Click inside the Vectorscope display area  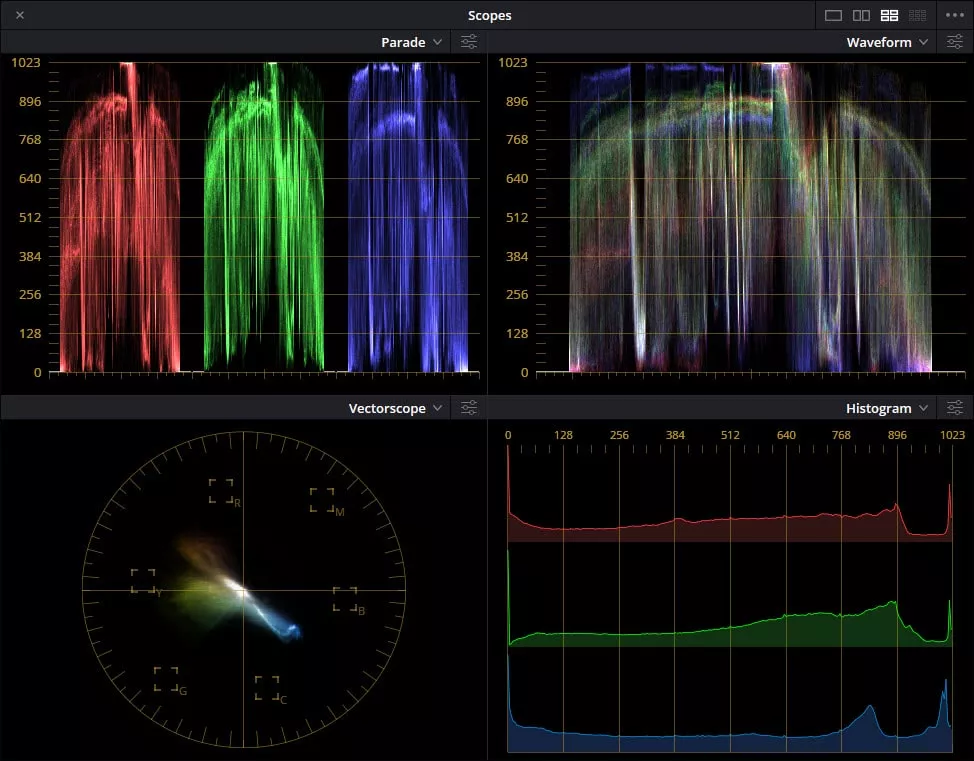tap(243, 590)
